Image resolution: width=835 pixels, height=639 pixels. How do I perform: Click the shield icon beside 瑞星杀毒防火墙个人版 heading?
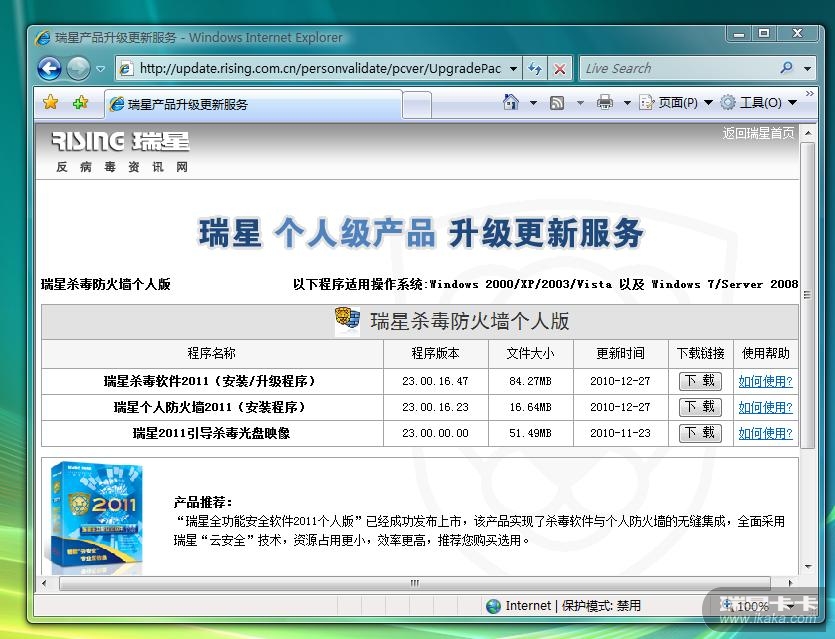[347, 321]
